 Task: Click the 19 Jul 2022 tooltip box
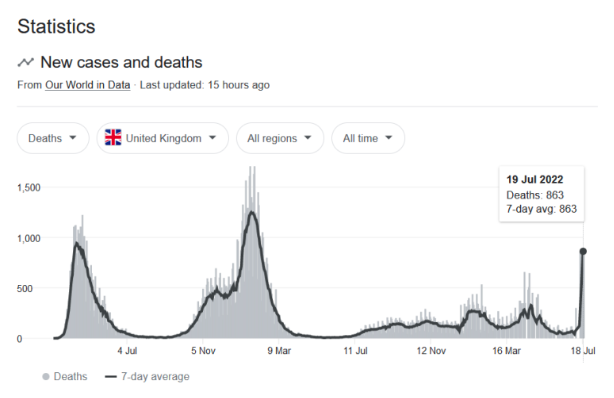tap(542, 194)
